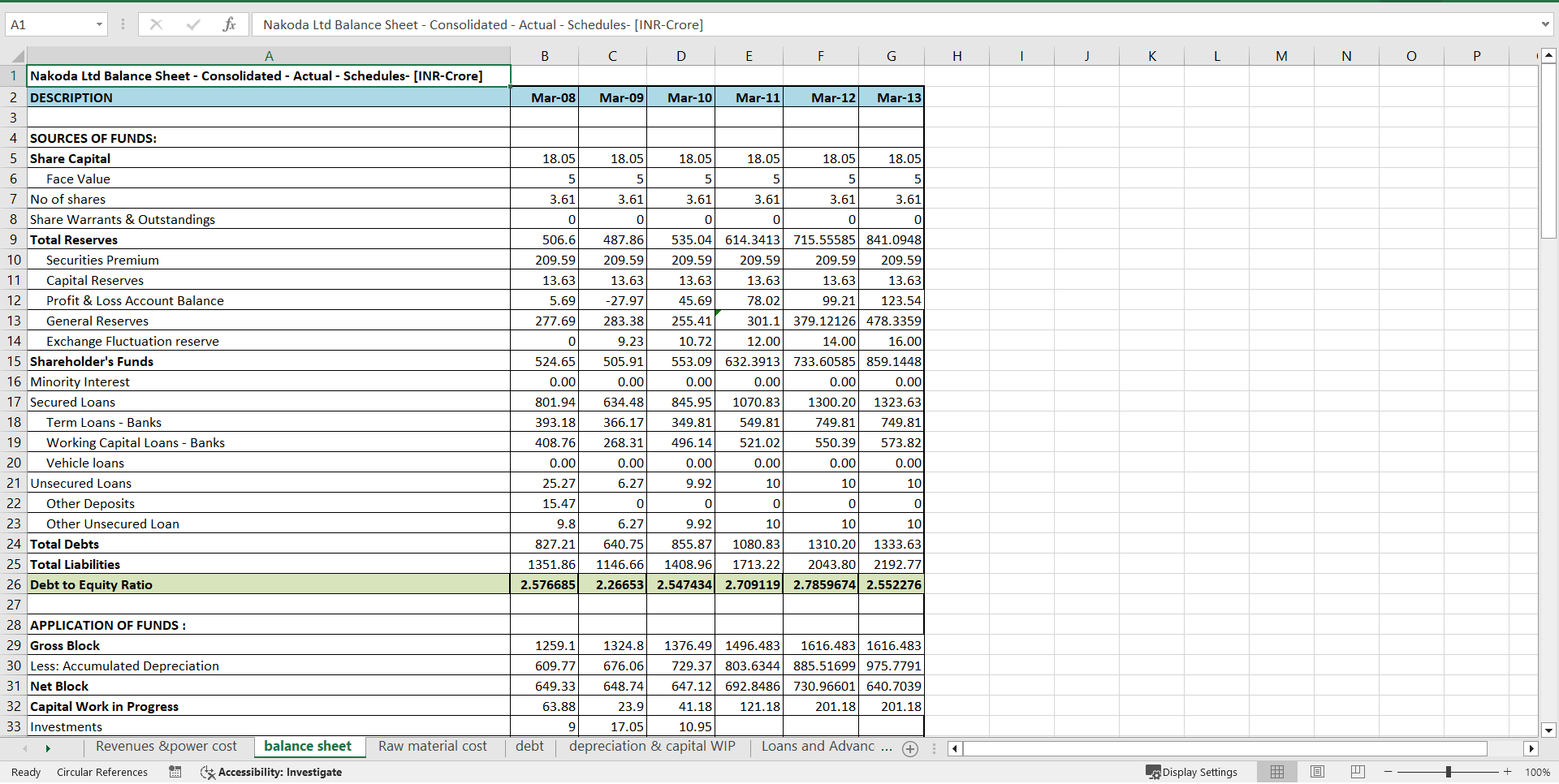This screenshot has height=784, width=1559.
Task: Open Display Settings in the status bar
Action: pyautogui.click(x=1191, y=772)
